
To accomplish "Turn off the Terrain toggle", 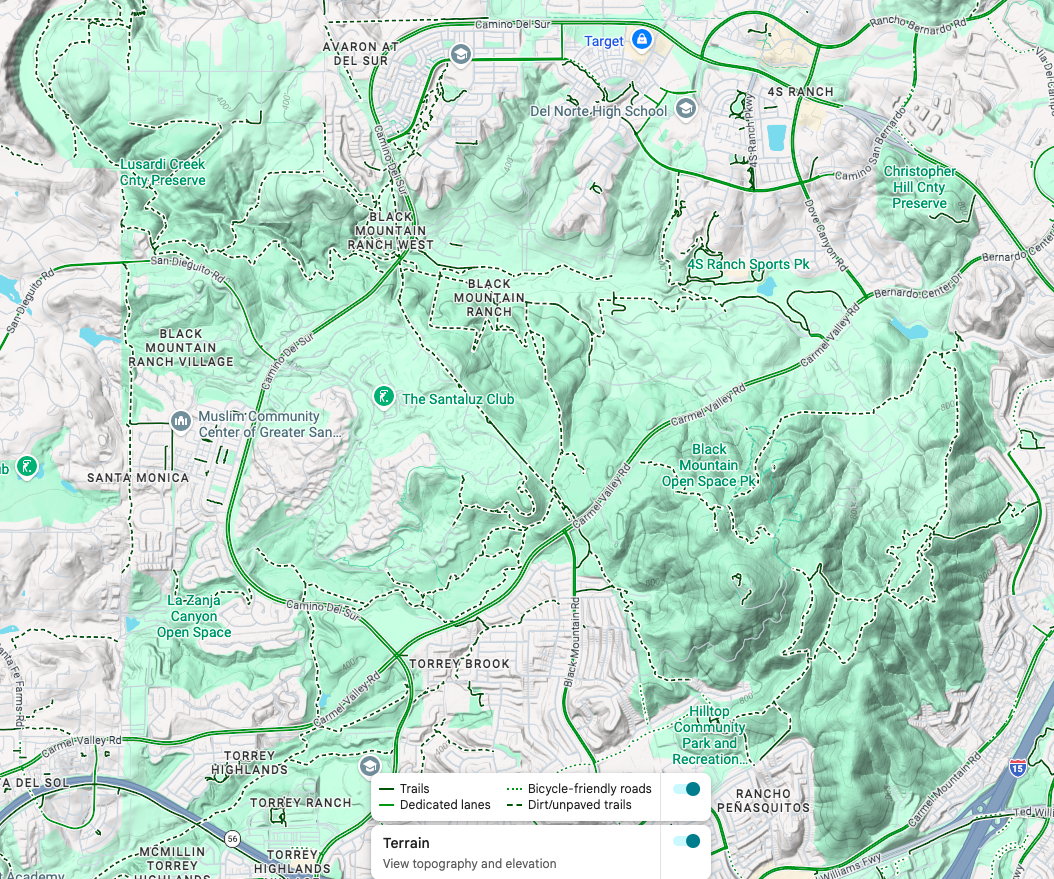I will click(687, 841).
